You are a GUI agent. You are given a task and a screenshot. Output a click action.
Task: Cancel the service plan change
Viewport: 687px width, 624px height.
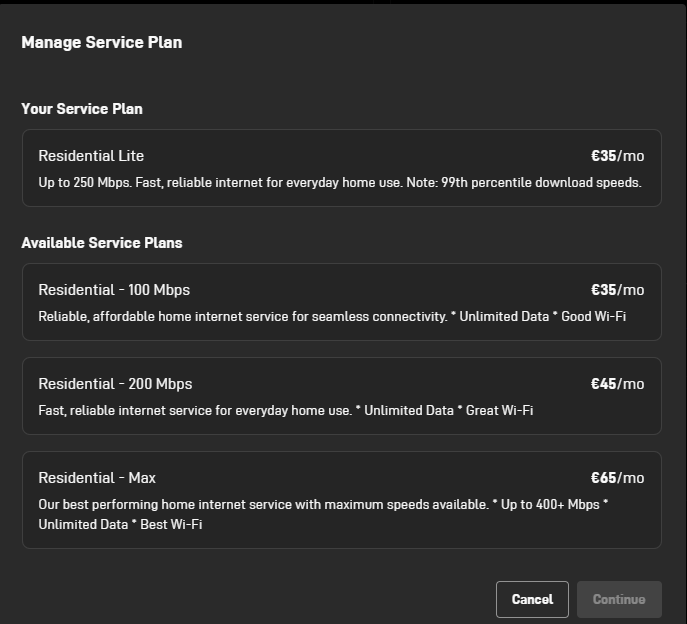532,599
